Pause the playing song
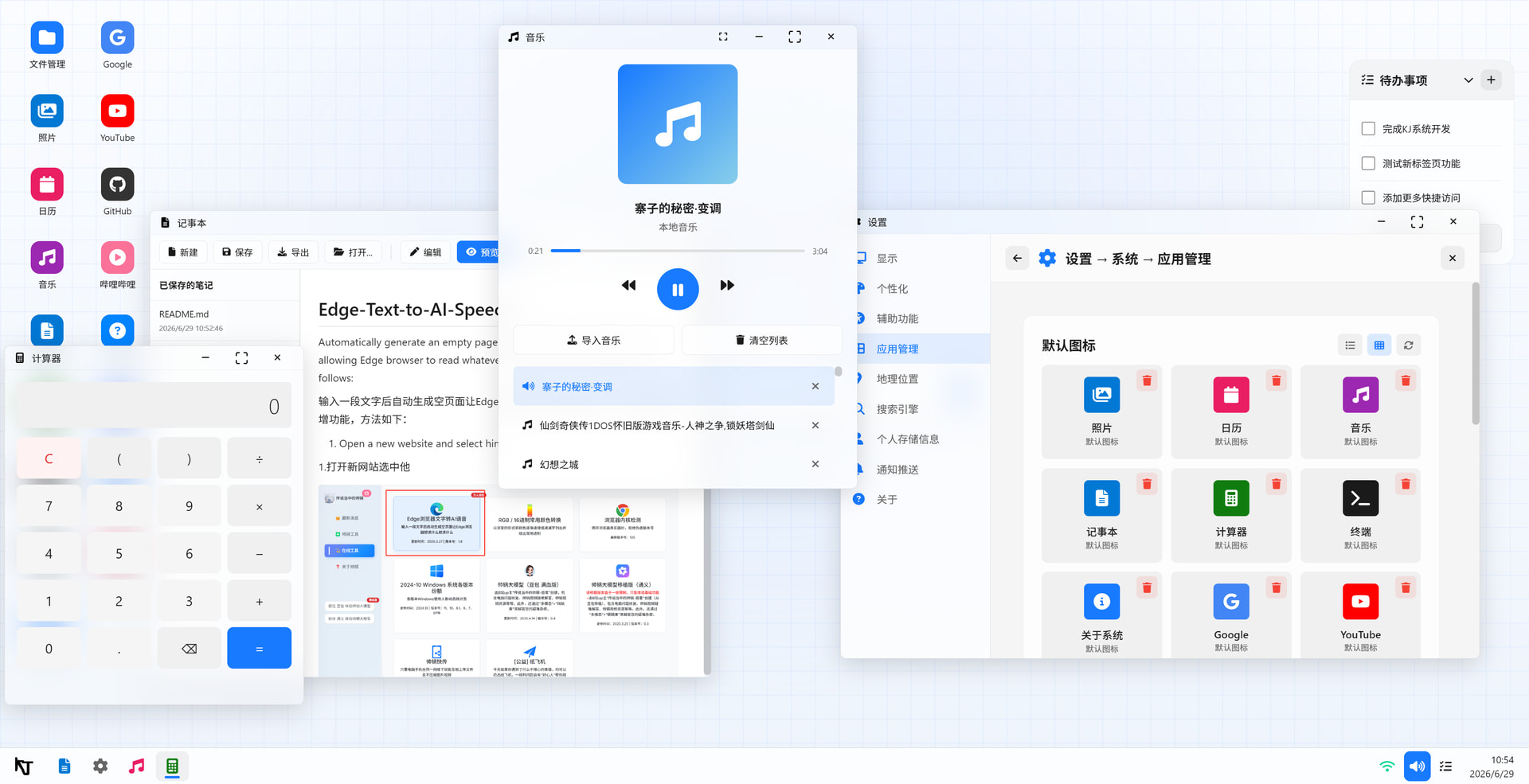 coord(678,289)
